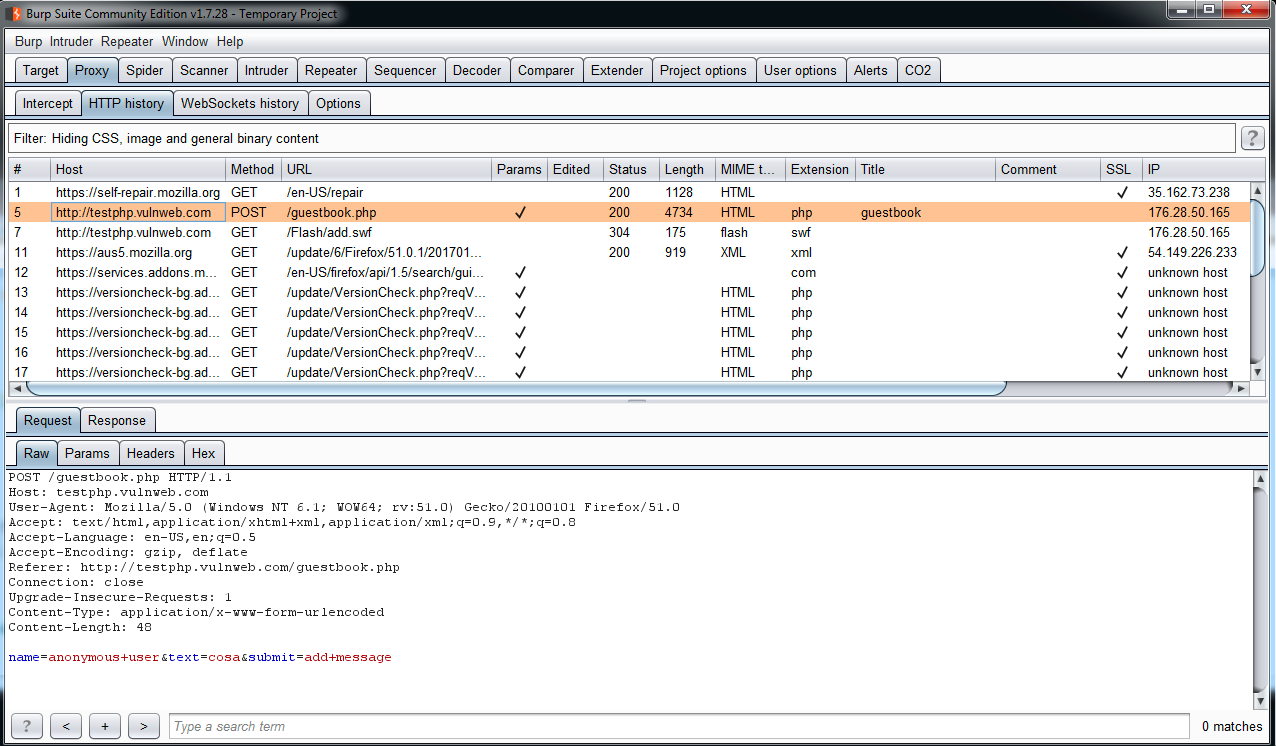Go to previous search match arrow
Viewport: 1276px width, 746px height.
pyautogui.click(x=66, y=726)
